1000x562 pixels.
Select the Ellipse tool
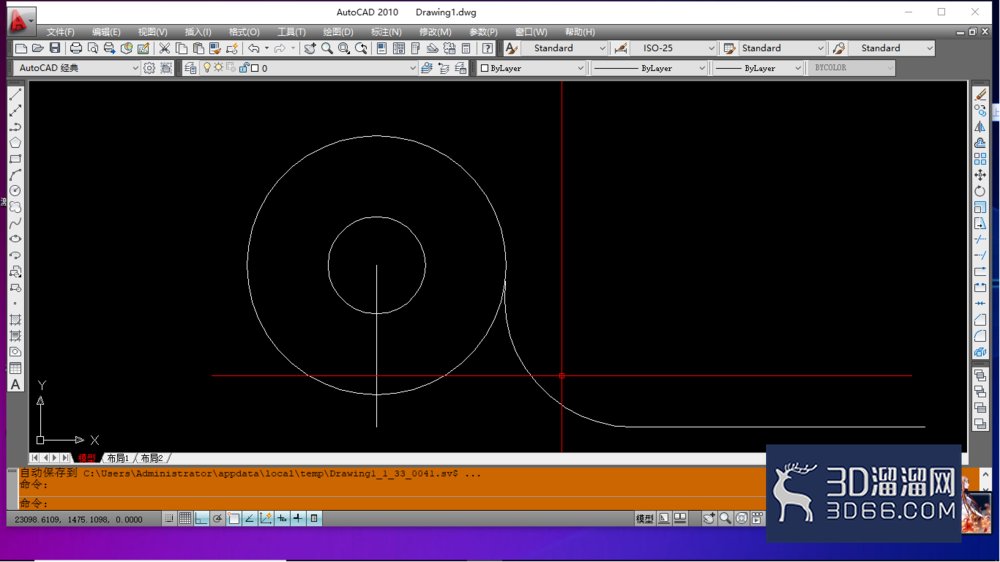pos(15,239)
